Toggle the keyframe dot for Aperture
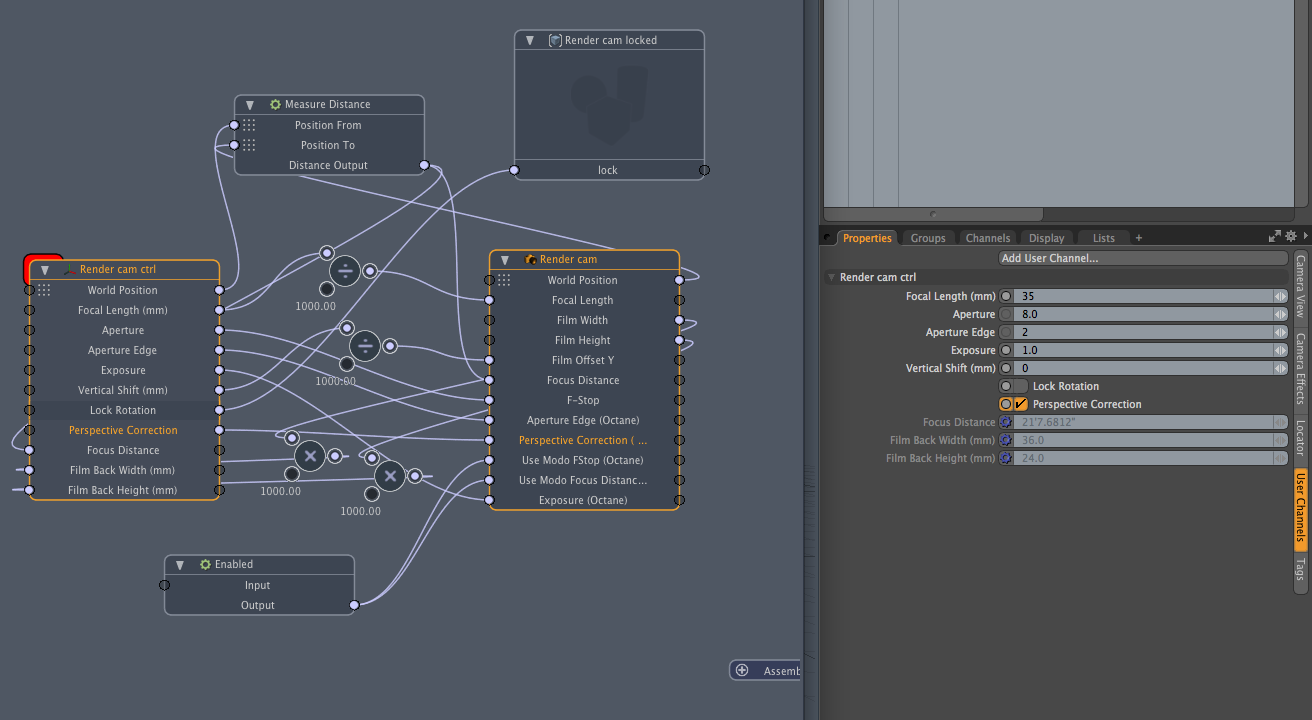1312x720 pixels. click(1006, 314)
